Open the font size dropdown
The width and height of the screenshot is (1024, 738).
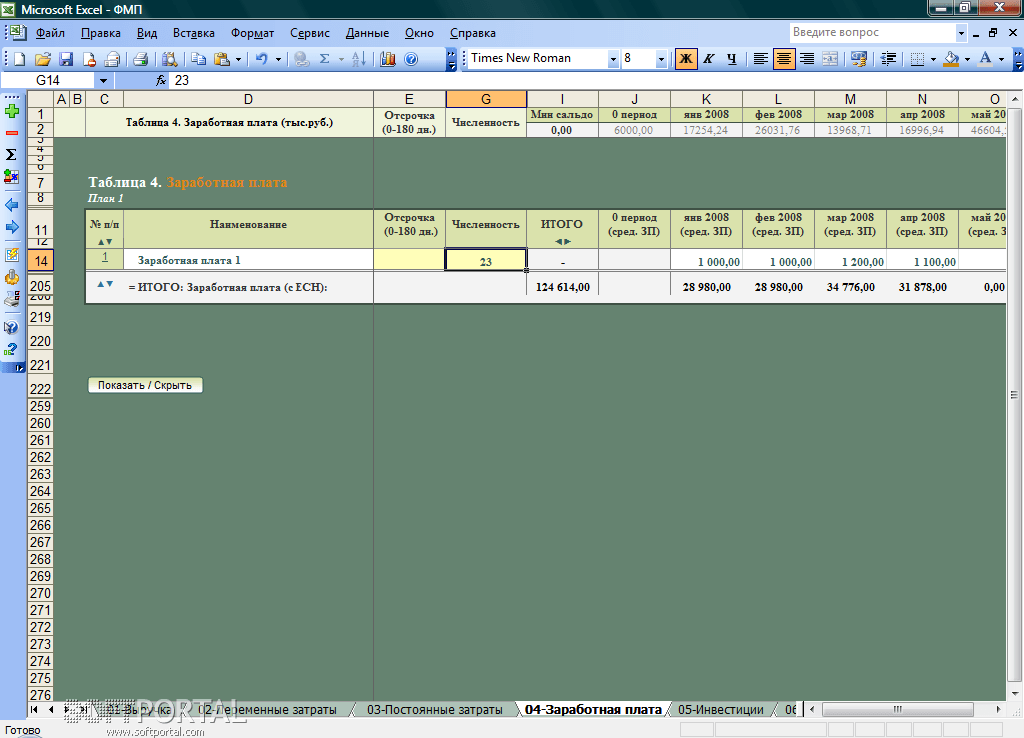click(x=662, y=59)
